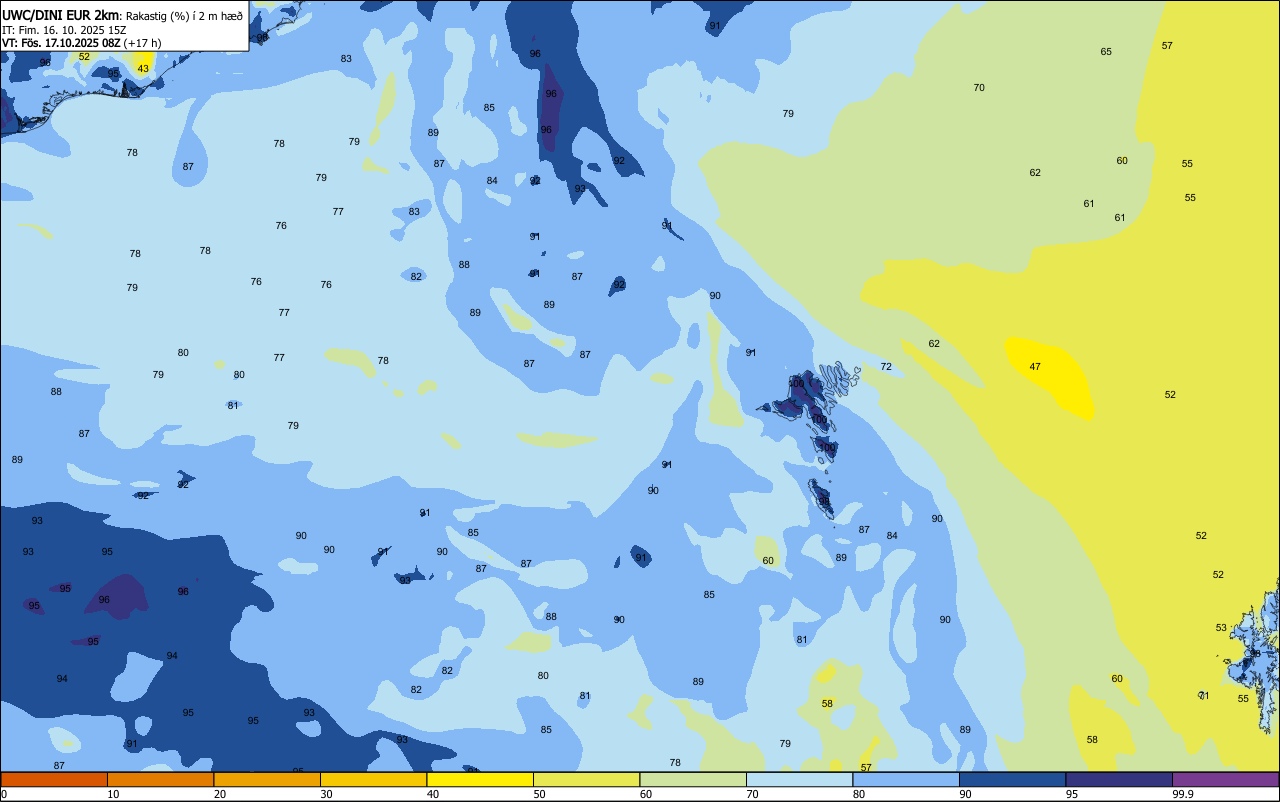The height and width of the screenshot is (802, 1280).
Task: Click the legend scale label "99.9"
Action: 1184,794
